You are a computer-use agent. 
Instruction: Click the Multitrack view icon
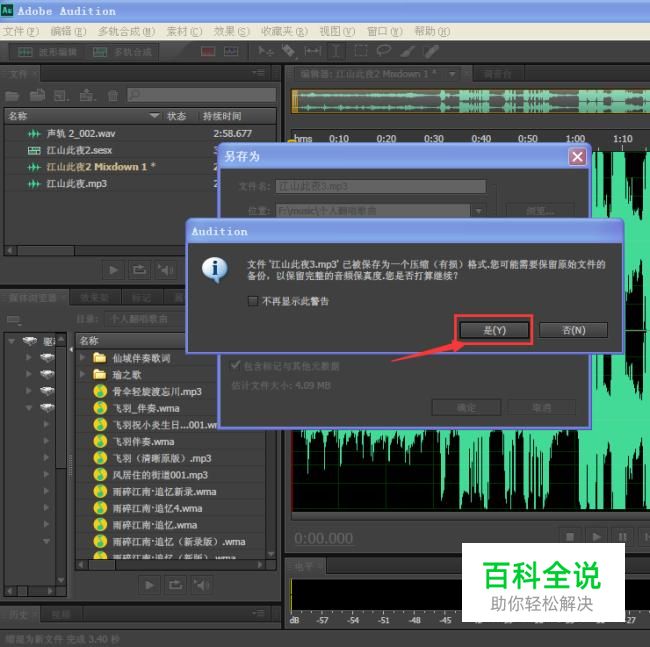coord(99,52)
